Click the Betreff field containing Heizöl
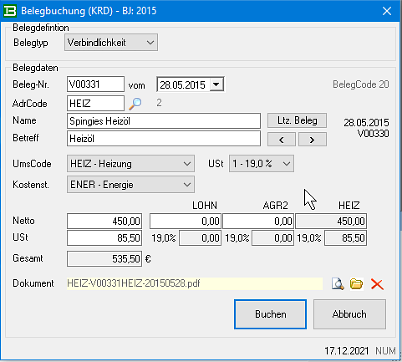This screenshot has width=402, height=362. [x=164, y=138]
